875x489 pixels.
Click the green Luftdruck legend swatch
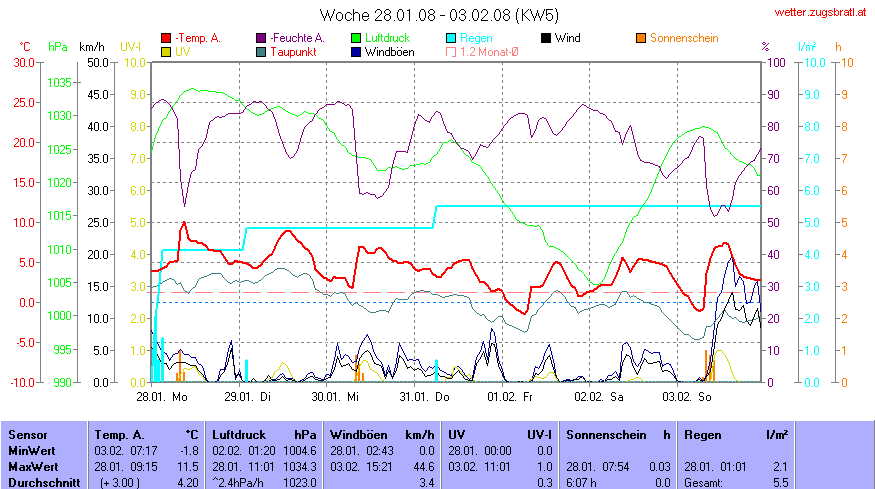357,38
